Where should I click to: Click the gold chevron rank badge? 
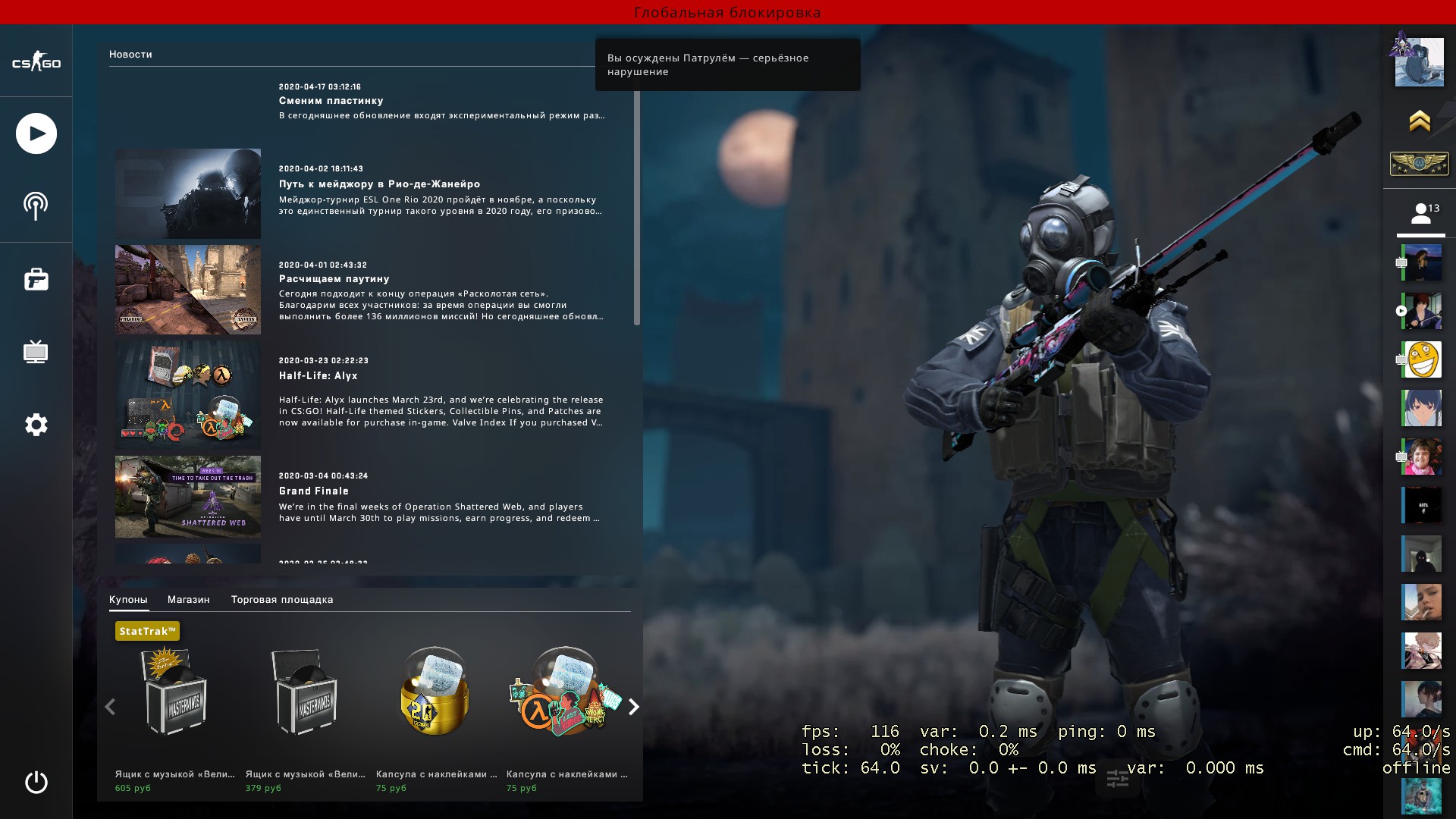pyautogui.click(x=1419, y=121)
